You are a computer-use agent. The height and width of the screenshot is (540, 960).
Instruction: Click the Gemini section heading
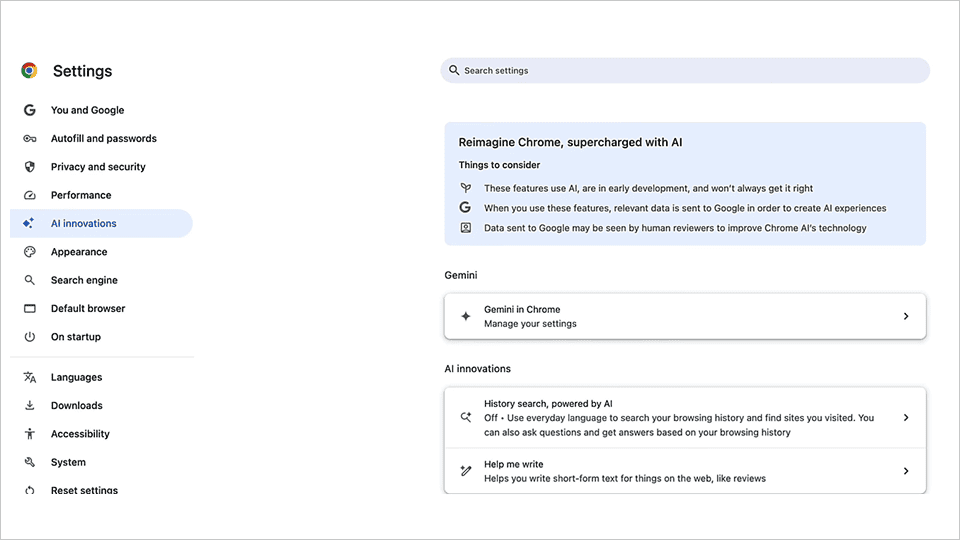click(460, 275)
